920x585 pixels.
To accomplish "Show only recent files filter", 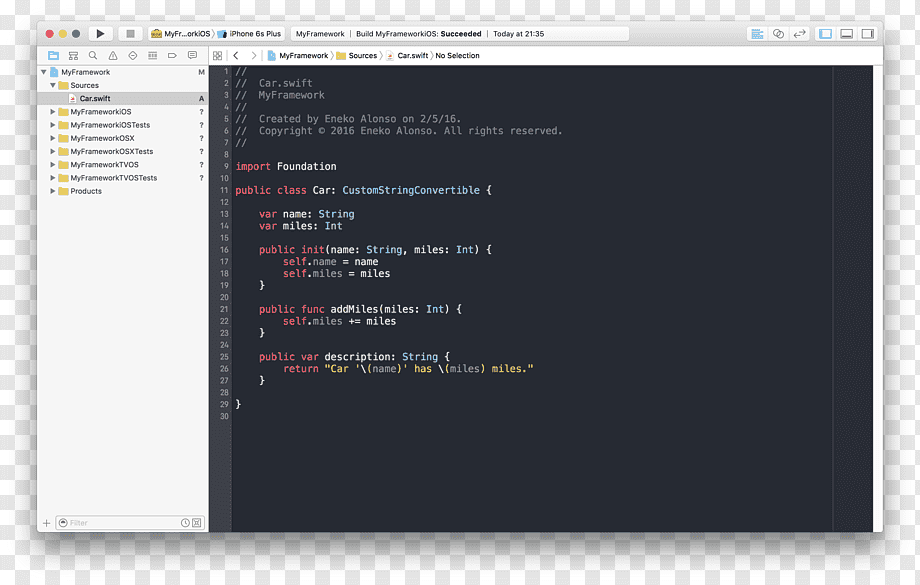I will click(185, 523).
